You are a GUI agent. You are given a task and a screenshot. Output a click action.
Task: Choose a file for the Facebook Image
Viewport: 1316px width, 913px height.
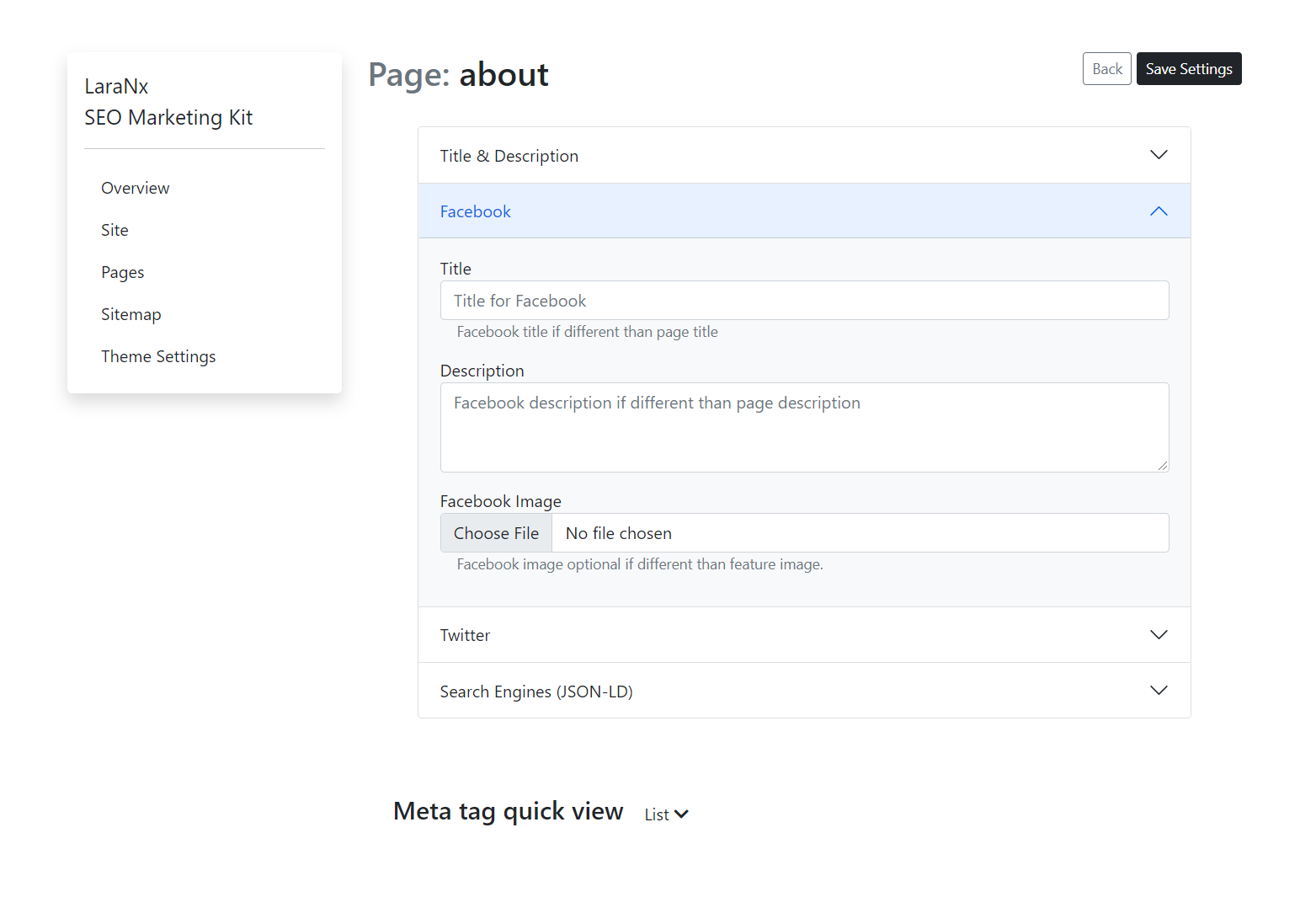coord(496,532)
